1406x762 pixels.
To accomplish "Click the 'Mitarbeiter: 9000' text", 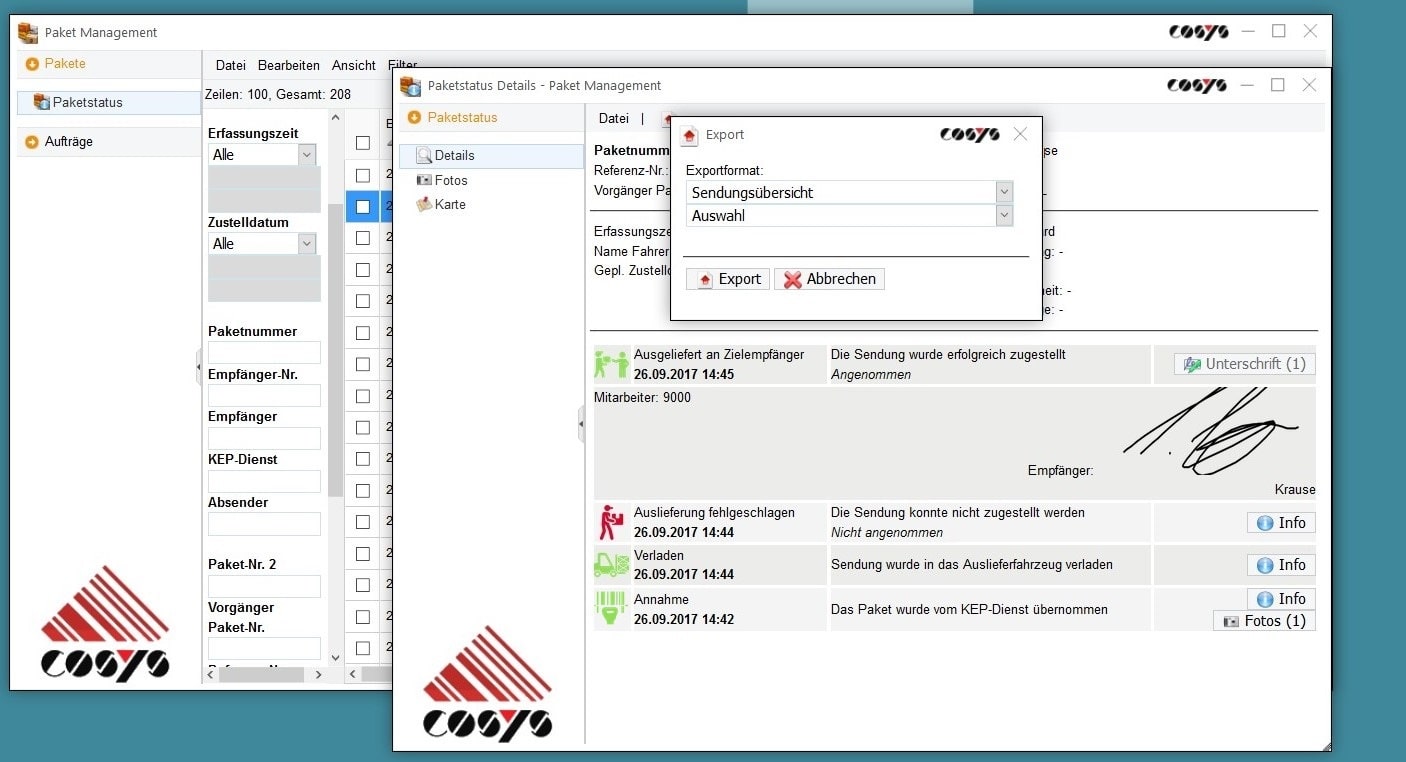I will coord(642,397).
